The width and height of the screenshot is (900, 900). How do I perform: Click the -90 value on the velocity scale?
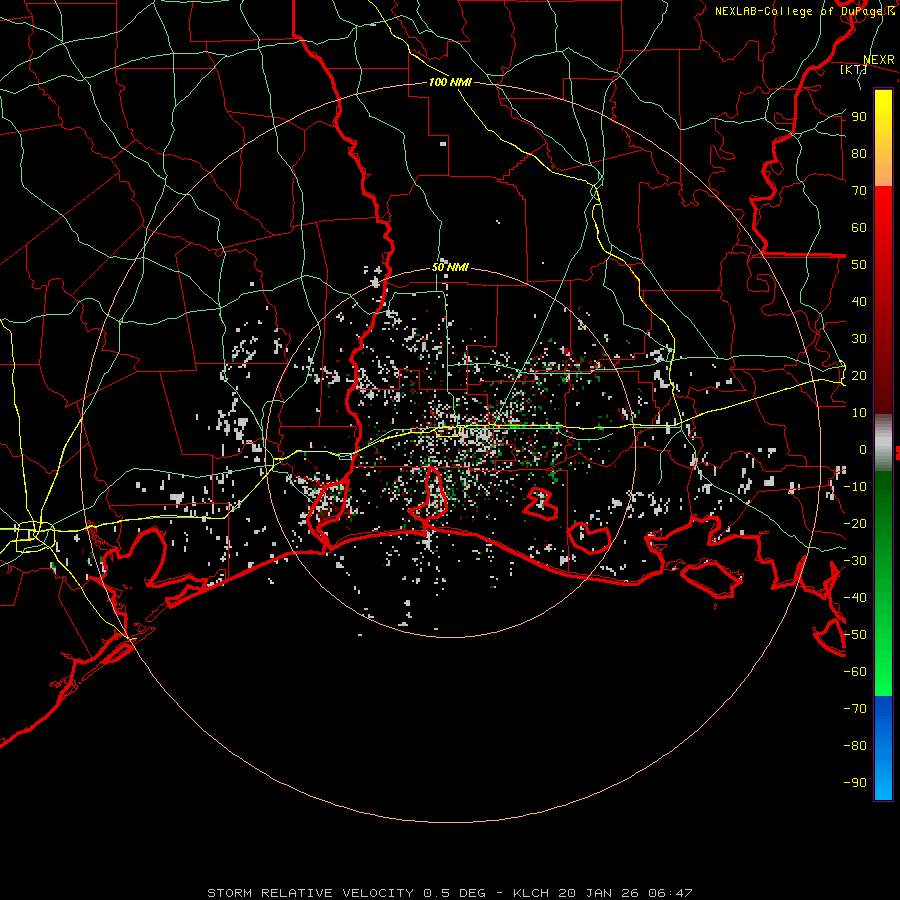(855, 783)
